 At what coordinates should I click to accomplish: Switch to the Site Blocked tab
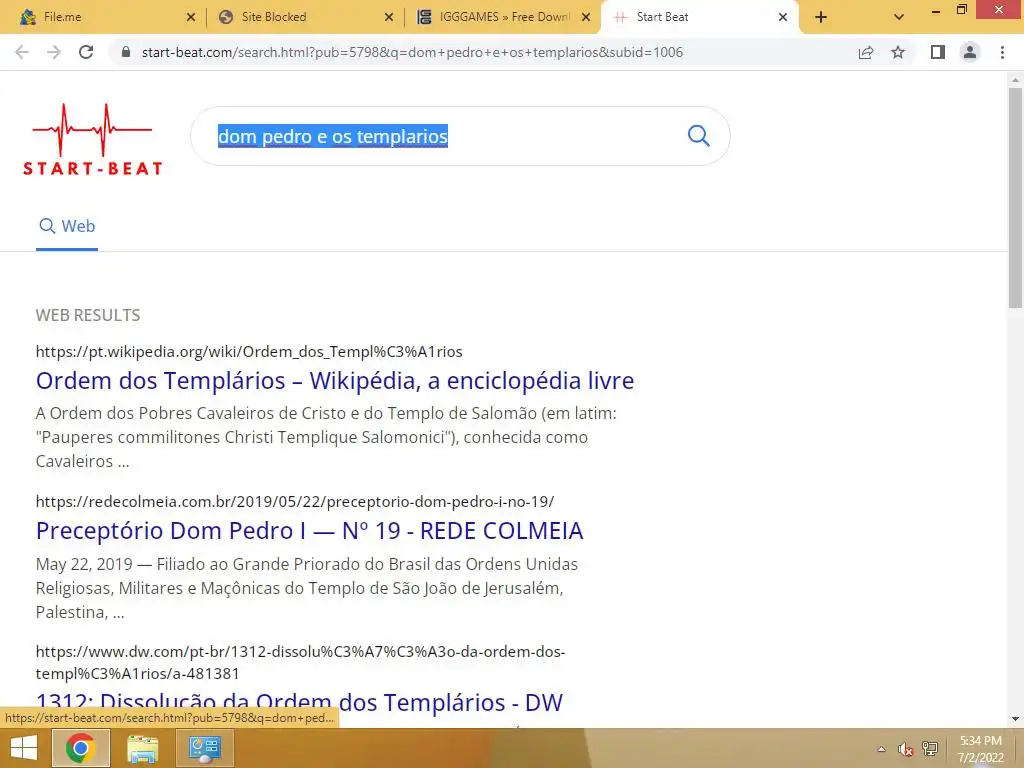point(304,17)
